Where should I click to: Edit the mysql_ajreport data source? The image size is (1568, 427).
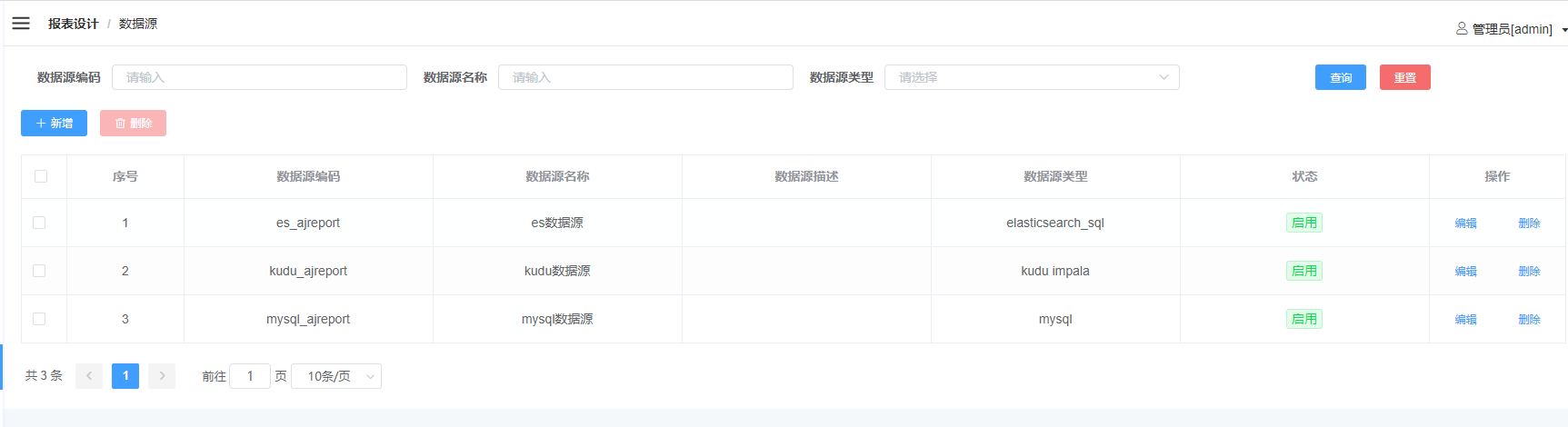click(1465, 320)
